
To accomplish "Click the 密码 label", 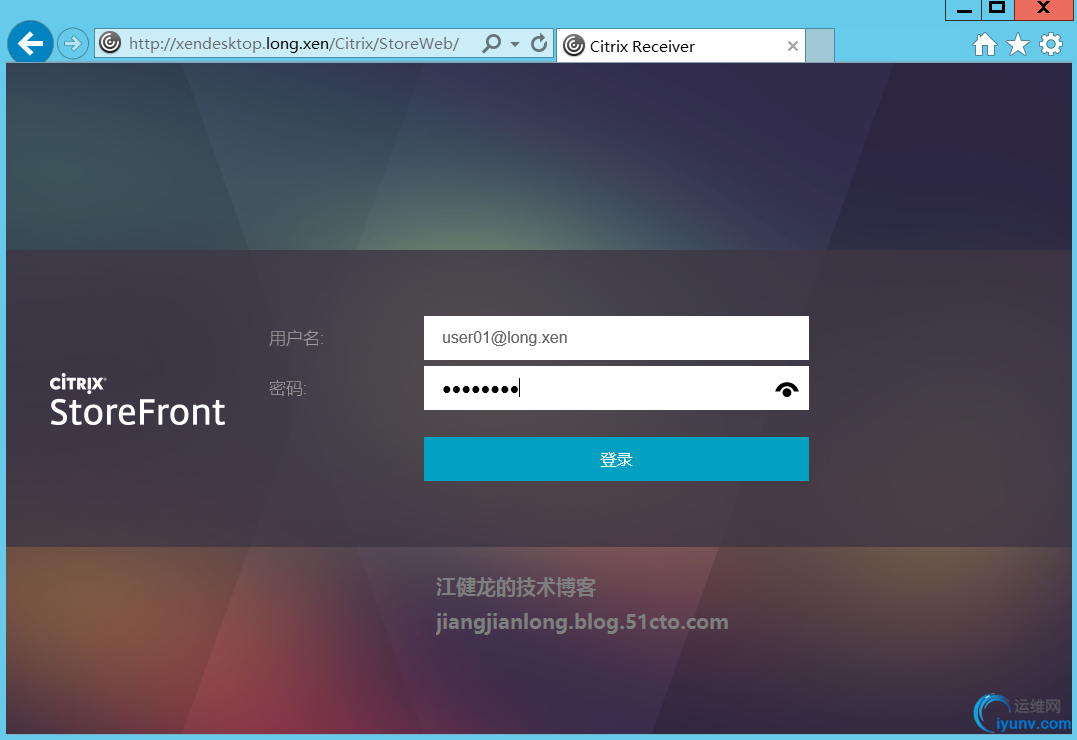I will tap(288, 388).
